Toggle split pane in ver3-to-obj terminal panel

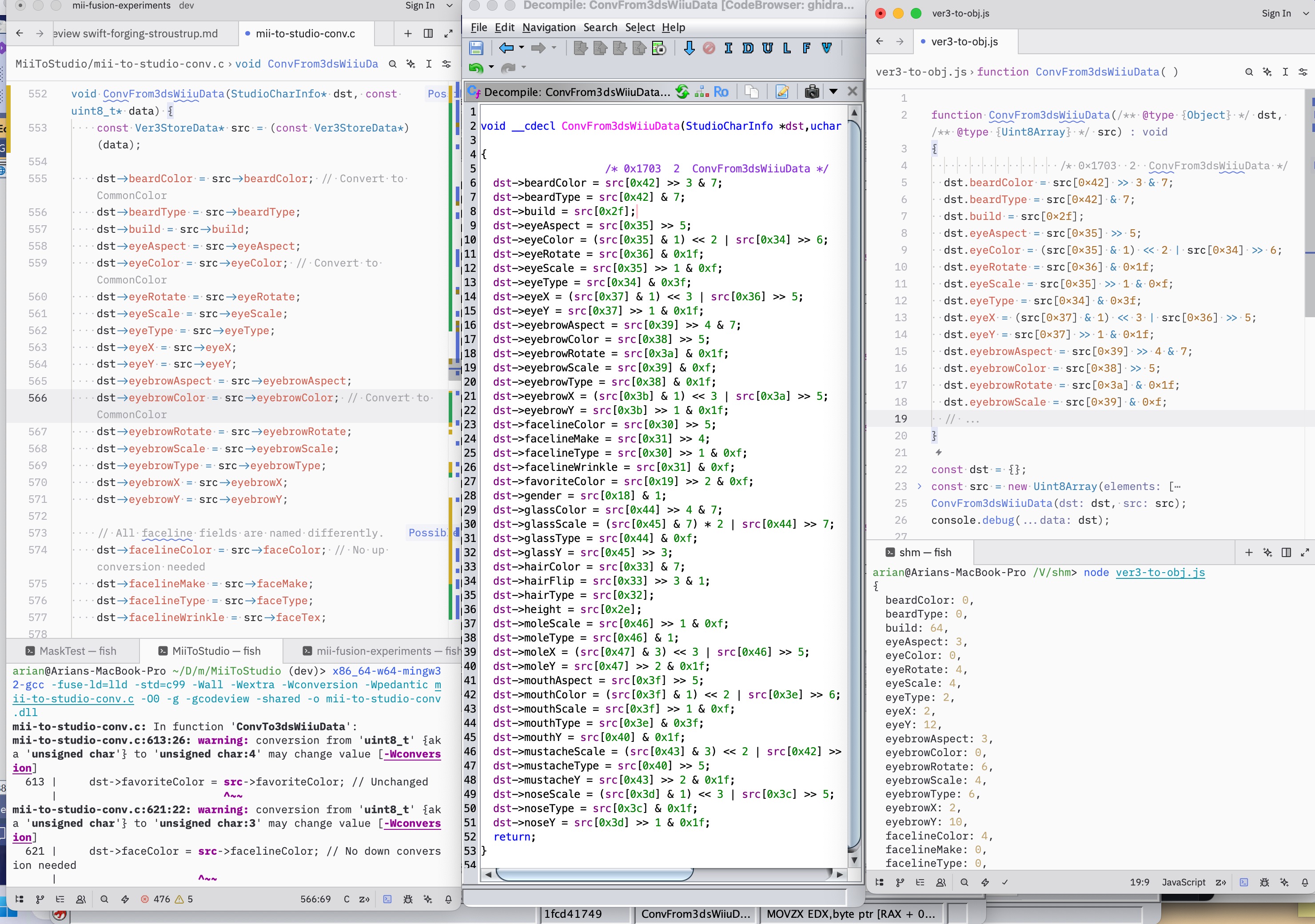click(x=1286, y=552)
